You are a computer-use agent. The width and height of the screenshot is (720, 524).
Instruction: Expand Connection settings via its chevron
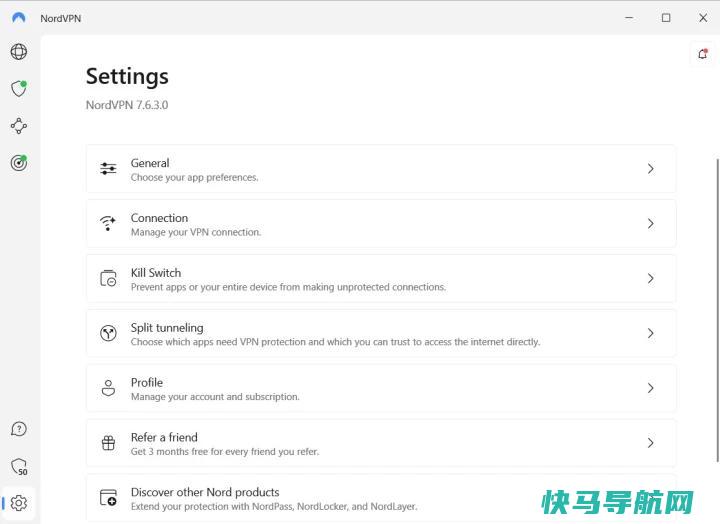tap(651, 224)
